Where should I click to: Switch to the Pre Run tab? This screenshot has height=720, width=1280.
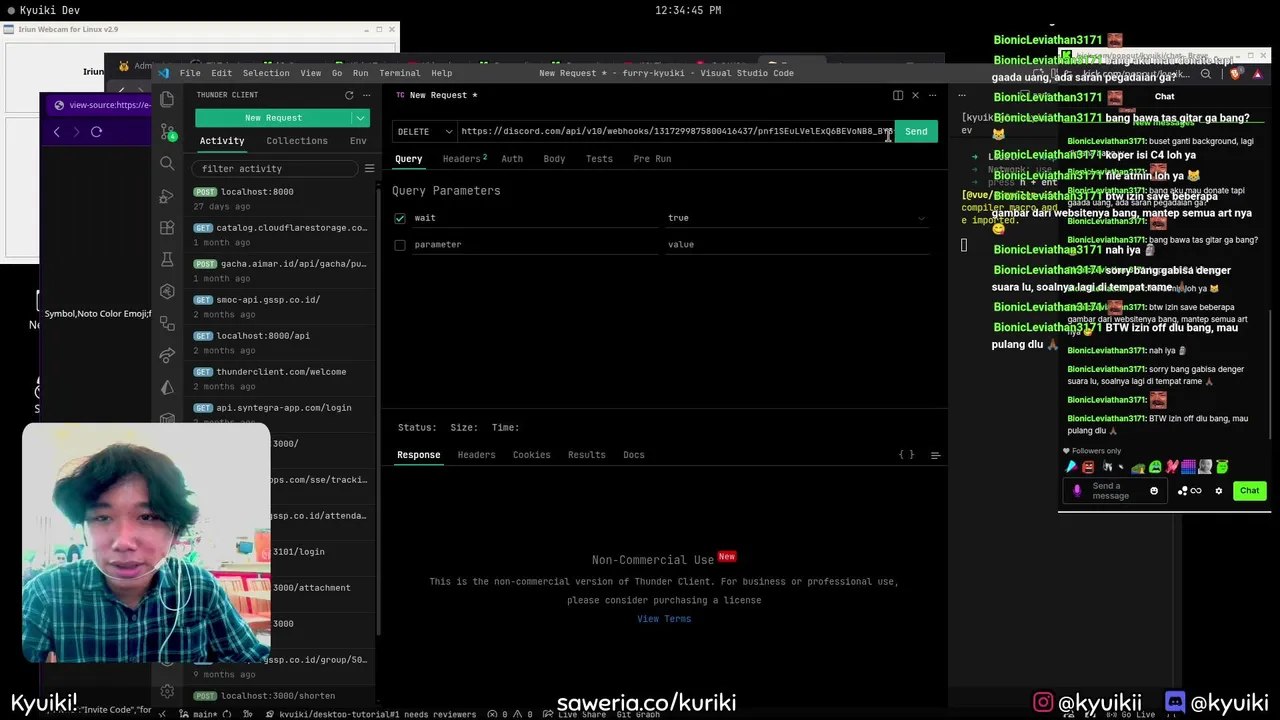click(x=652, y=159)
